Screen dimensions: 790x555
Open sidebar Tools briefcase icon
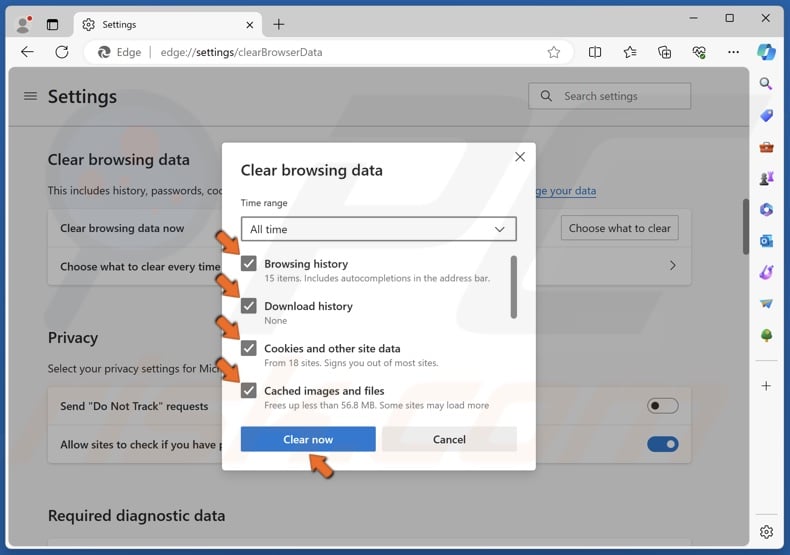(766, 147)
